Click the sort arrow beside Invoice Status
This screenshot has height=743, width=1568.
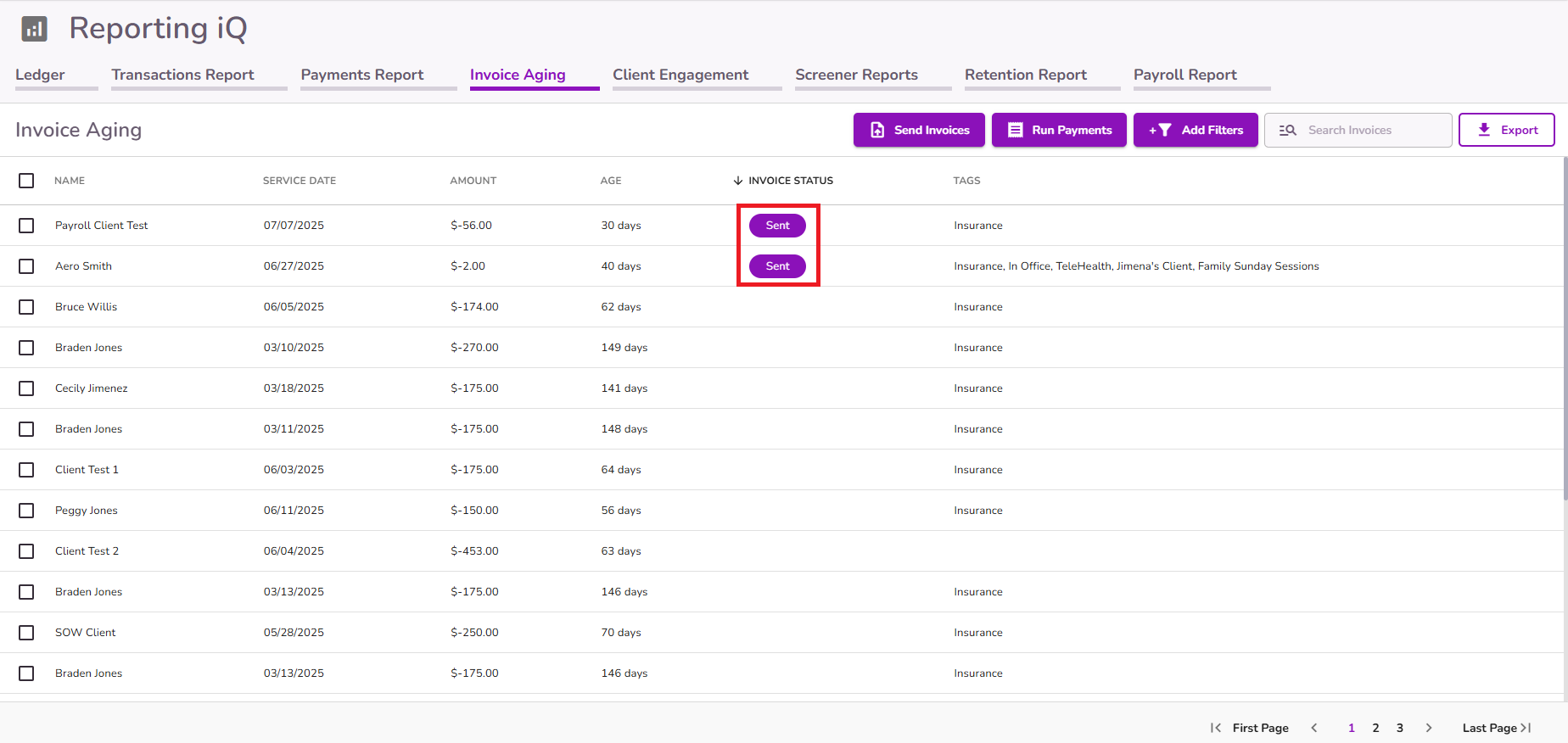[x=738, y=181]
